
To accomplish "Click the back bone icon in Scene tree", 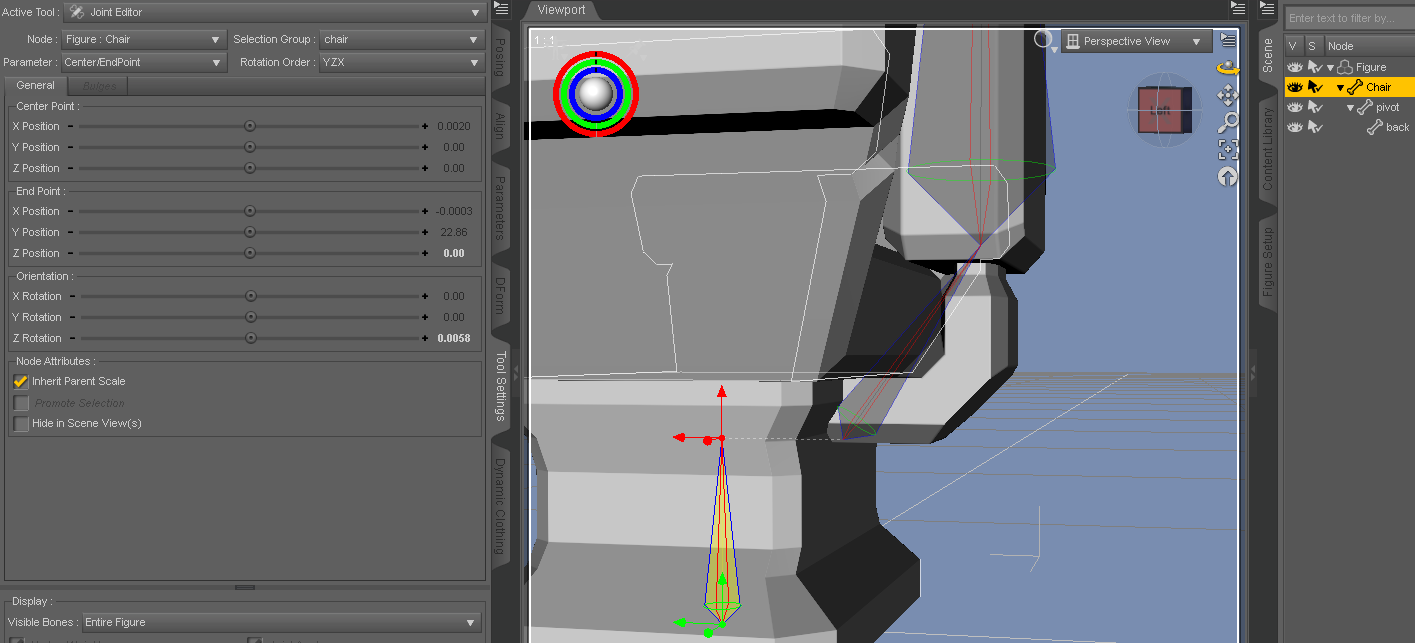I will click(1375, 127).
